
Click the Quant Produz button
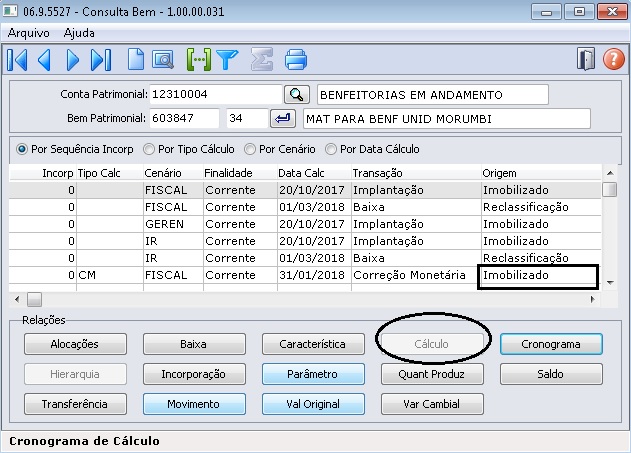click(432, 374)
